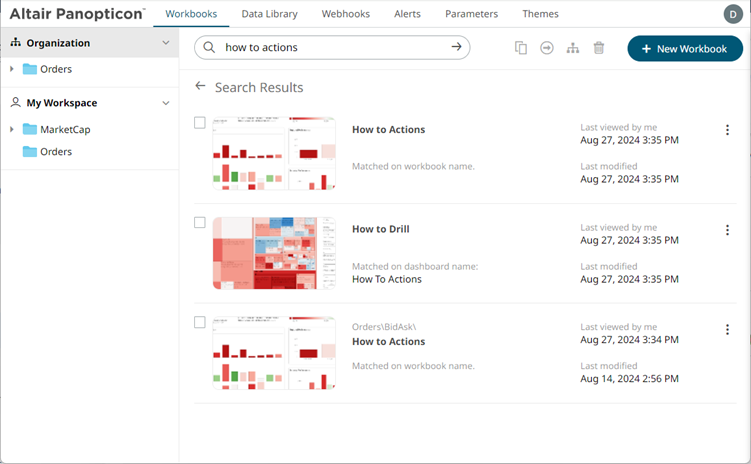Open the How to Drill treemap thumbnail
The height and width of the screenshot is (464, 751).
coord(273,253)
